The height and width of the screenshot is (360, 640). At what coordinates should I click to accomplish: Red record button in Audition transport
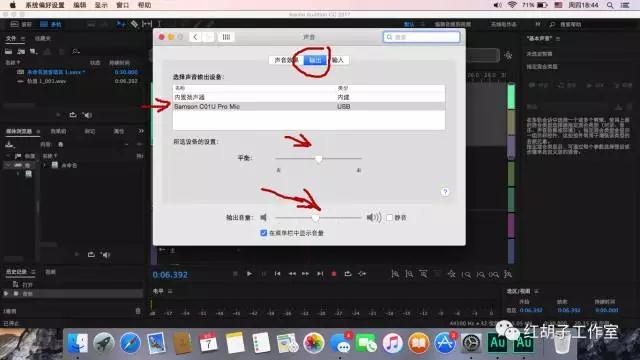[x=333, y=274]
